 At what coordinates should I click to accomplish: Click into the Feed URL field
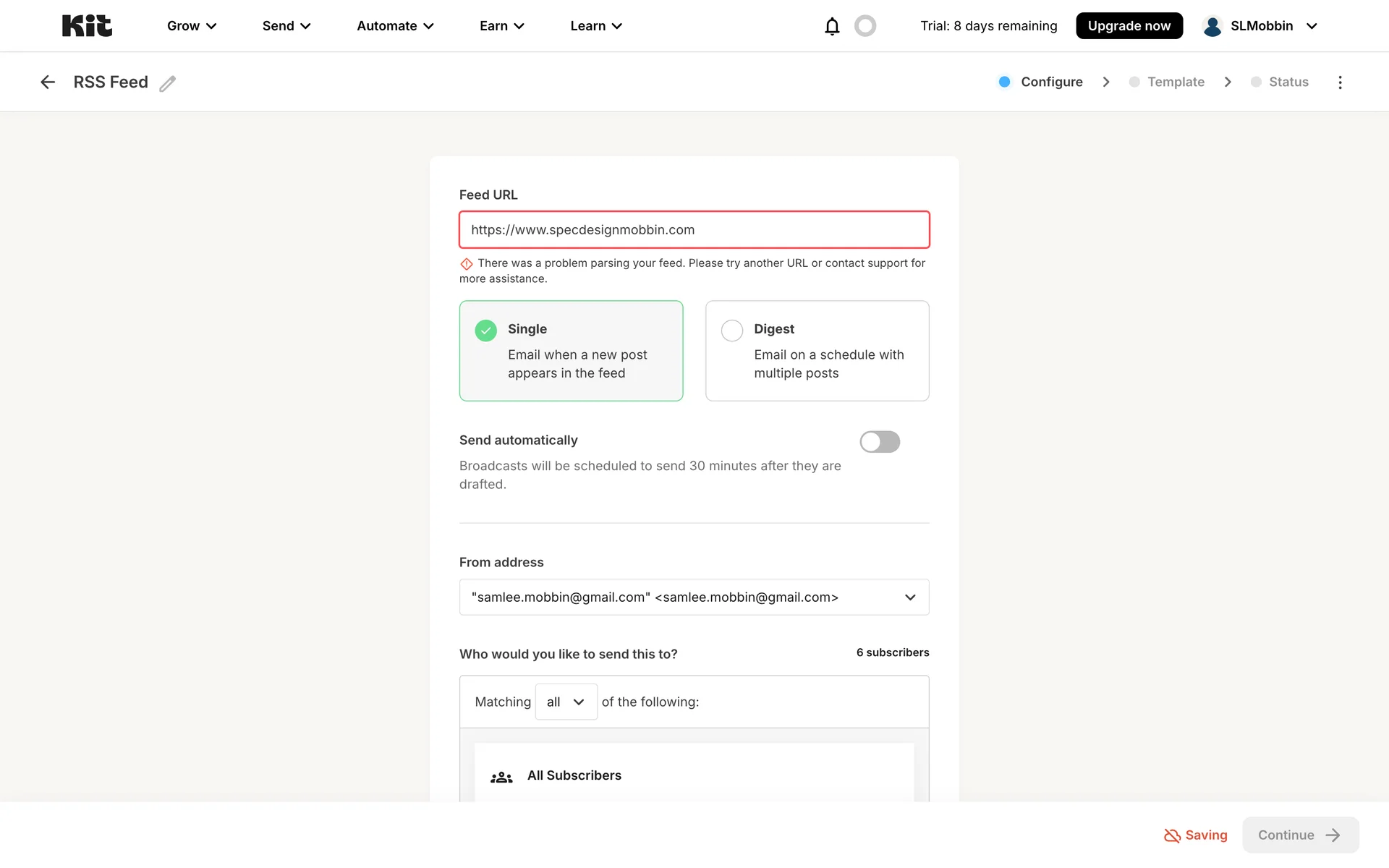click(694, 230)
